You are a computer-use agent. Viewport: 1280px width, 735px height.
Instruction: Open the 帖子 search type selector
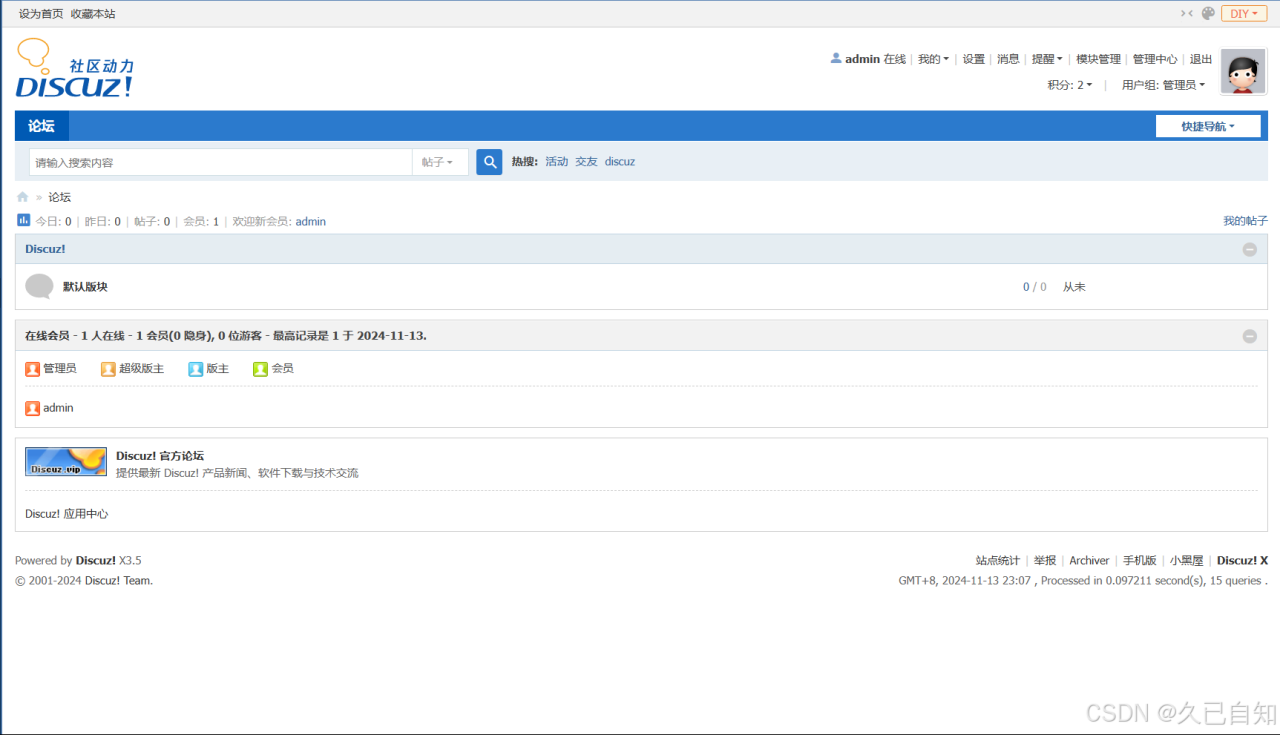pyautogui.click(x=440, y=162)
